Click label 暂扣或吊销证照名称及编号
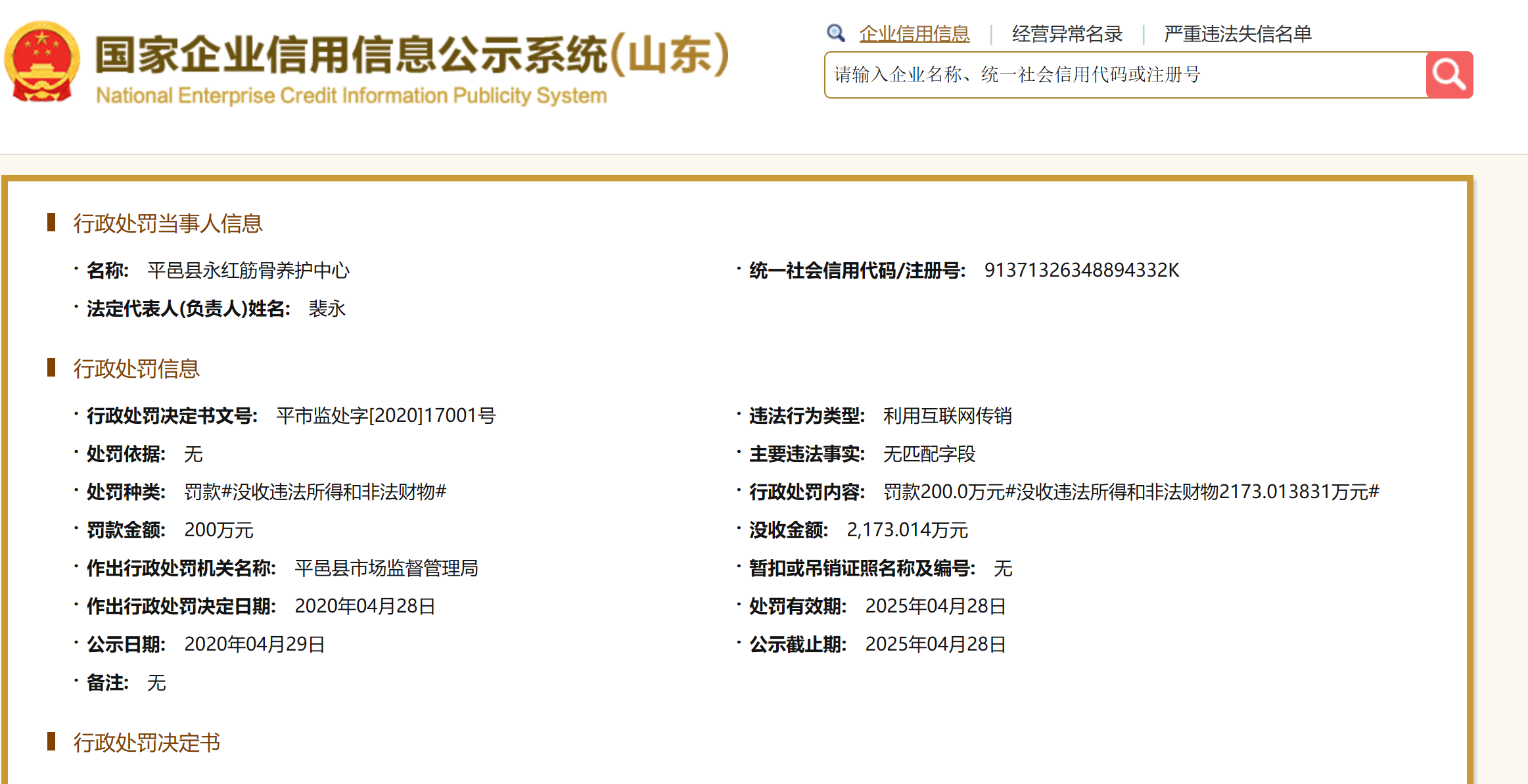1528x784 pixels. (x=862, y=568)
